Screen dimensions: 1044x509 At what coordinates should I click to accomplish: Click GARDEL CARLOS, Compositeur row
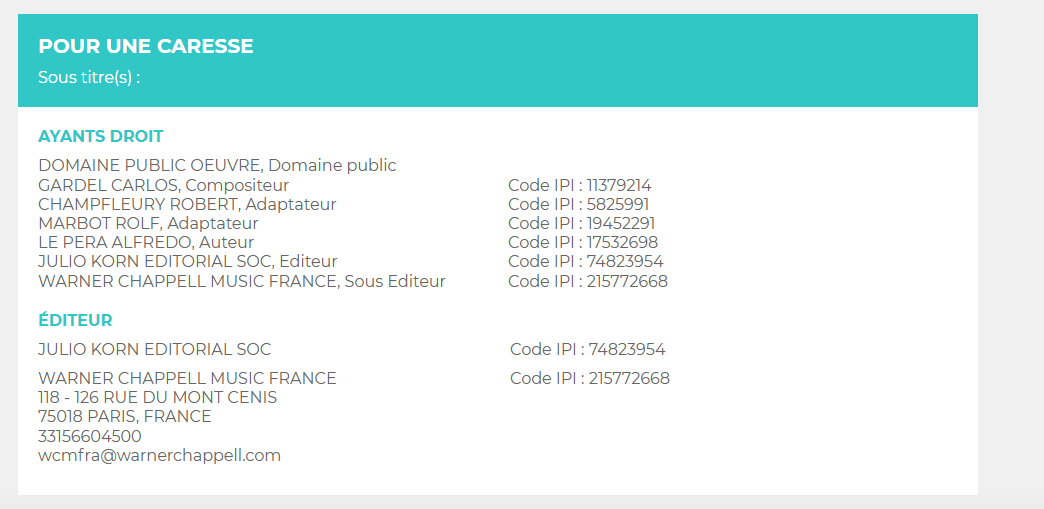click(x=164, y=185)
